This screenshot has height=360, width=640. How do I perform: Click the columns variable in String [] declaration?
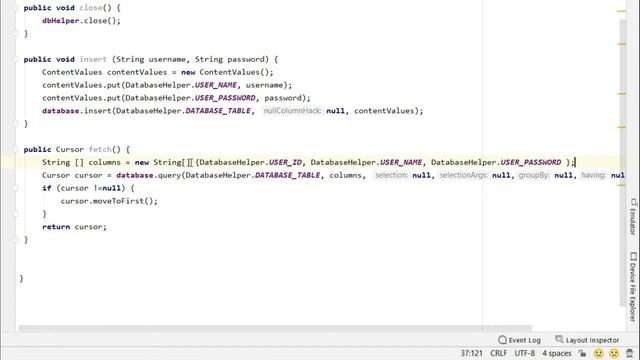[x=104, y=162]
